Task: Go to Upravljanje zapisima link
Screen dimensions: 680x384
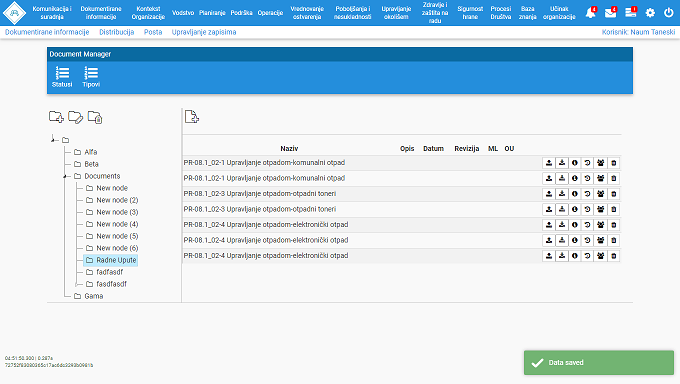Action: [x=204, y=32]
